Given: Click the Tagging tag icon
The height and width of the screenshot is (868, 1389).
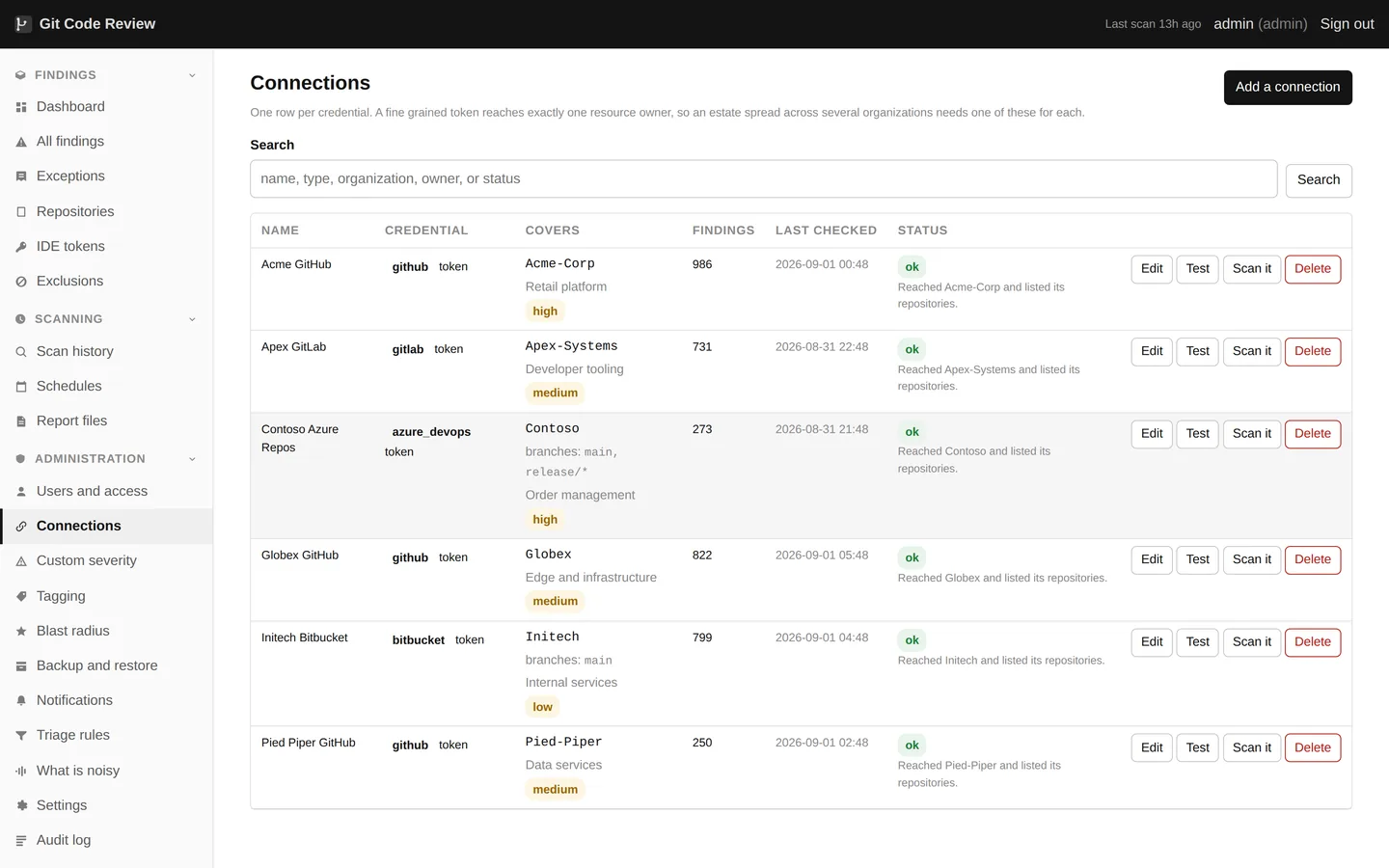Looking at the screenshot, I should click(21, 597).
